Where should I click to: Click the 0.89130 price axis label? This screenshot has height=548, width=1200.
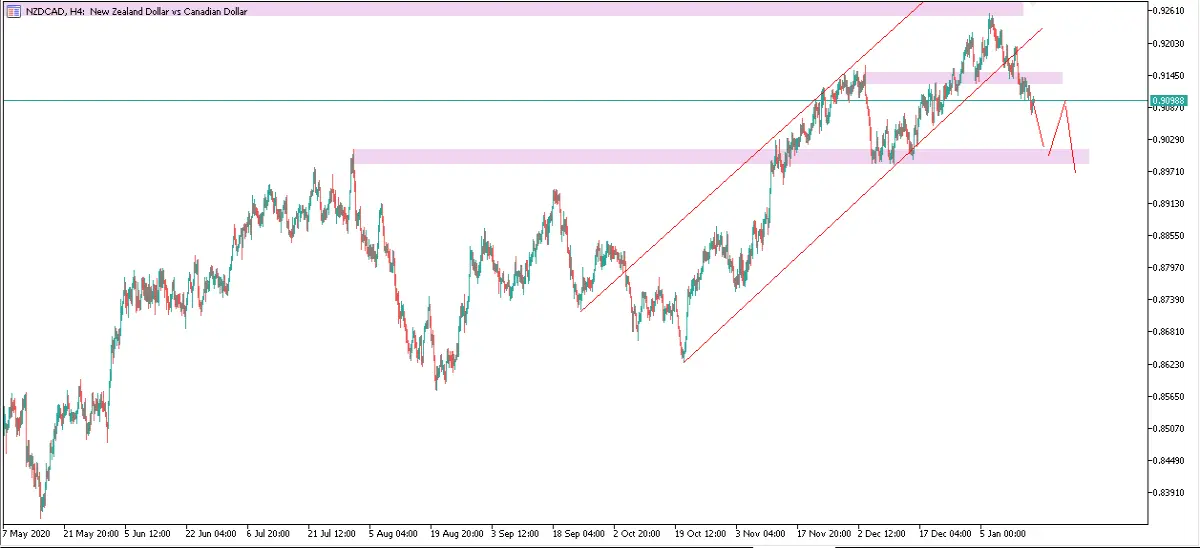(1168, 203)
